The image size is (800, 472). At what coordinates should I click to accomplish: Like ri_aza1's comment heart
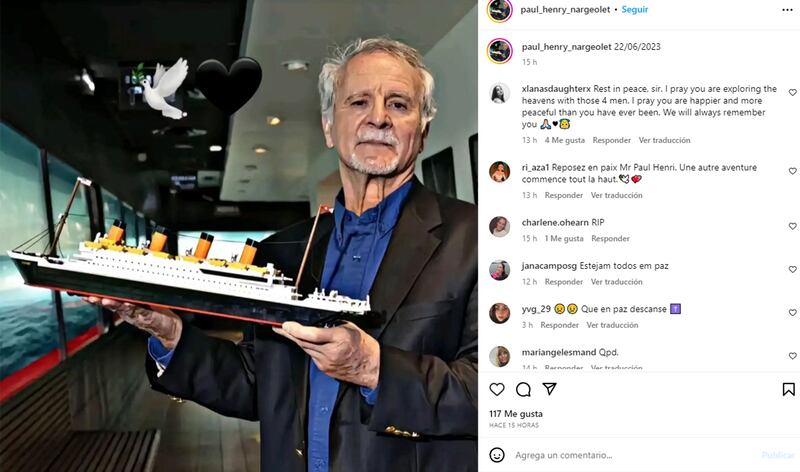[792, 171]
